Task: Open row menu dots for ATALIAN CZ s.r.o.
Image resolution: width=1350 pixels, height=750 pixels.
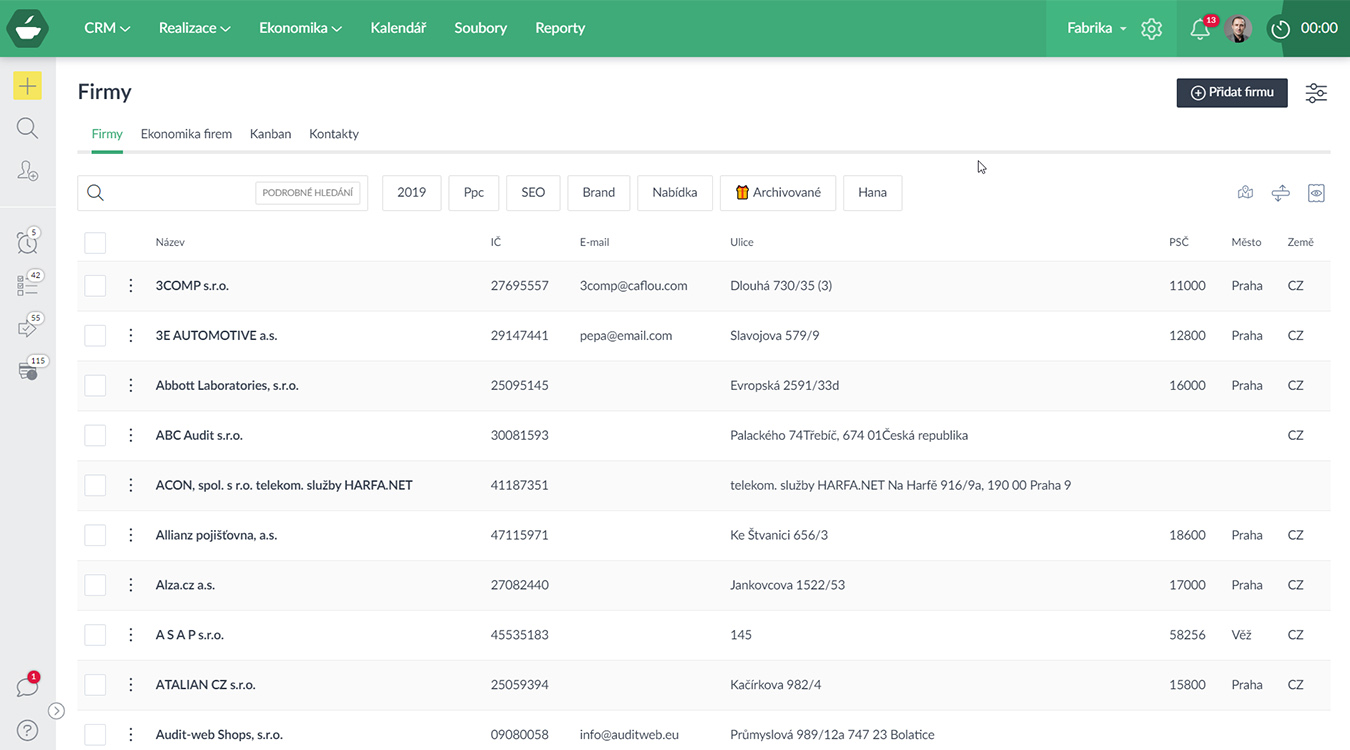Action: tap(131, 686)
